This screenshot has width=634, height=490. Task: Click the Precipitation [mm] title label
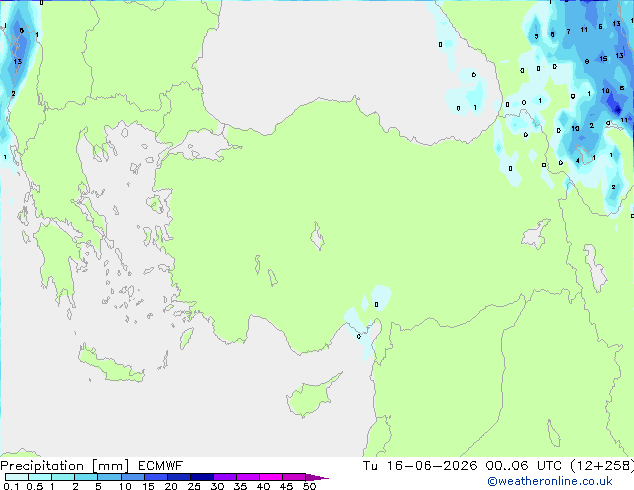(x=65, y=466)
